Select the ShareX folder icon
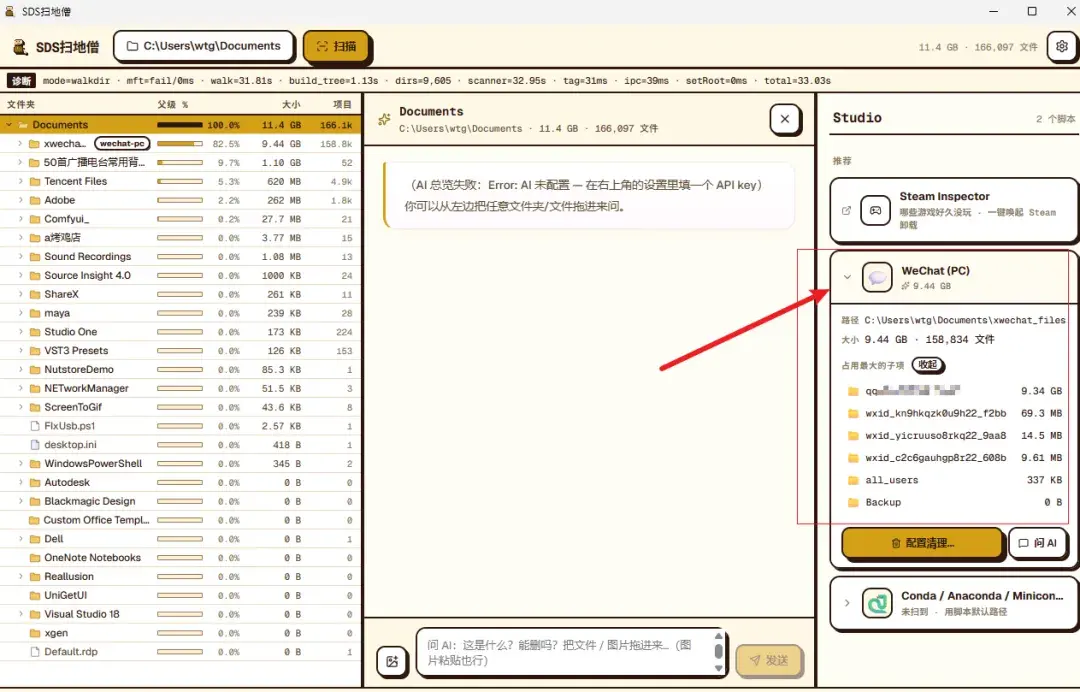 point(34,294)
